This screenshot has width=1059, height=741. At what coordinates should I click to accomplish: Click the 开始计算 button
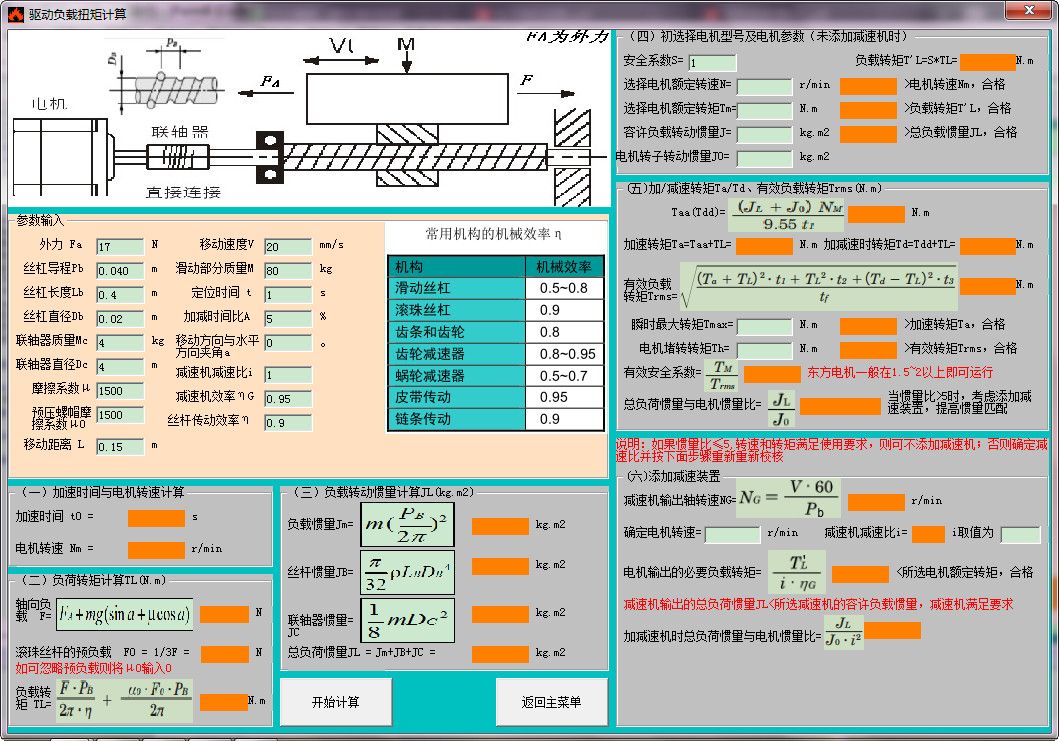pyautogui.click(x=335, y=701)
